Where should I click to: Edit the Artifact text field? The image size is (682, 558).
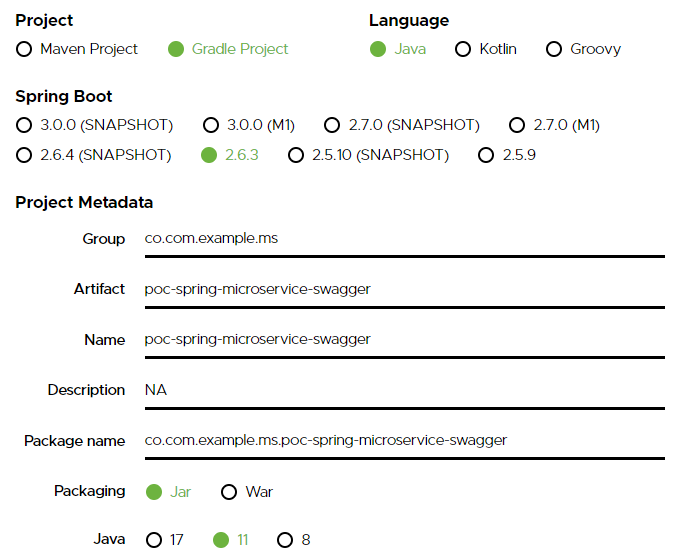(404, 289)
